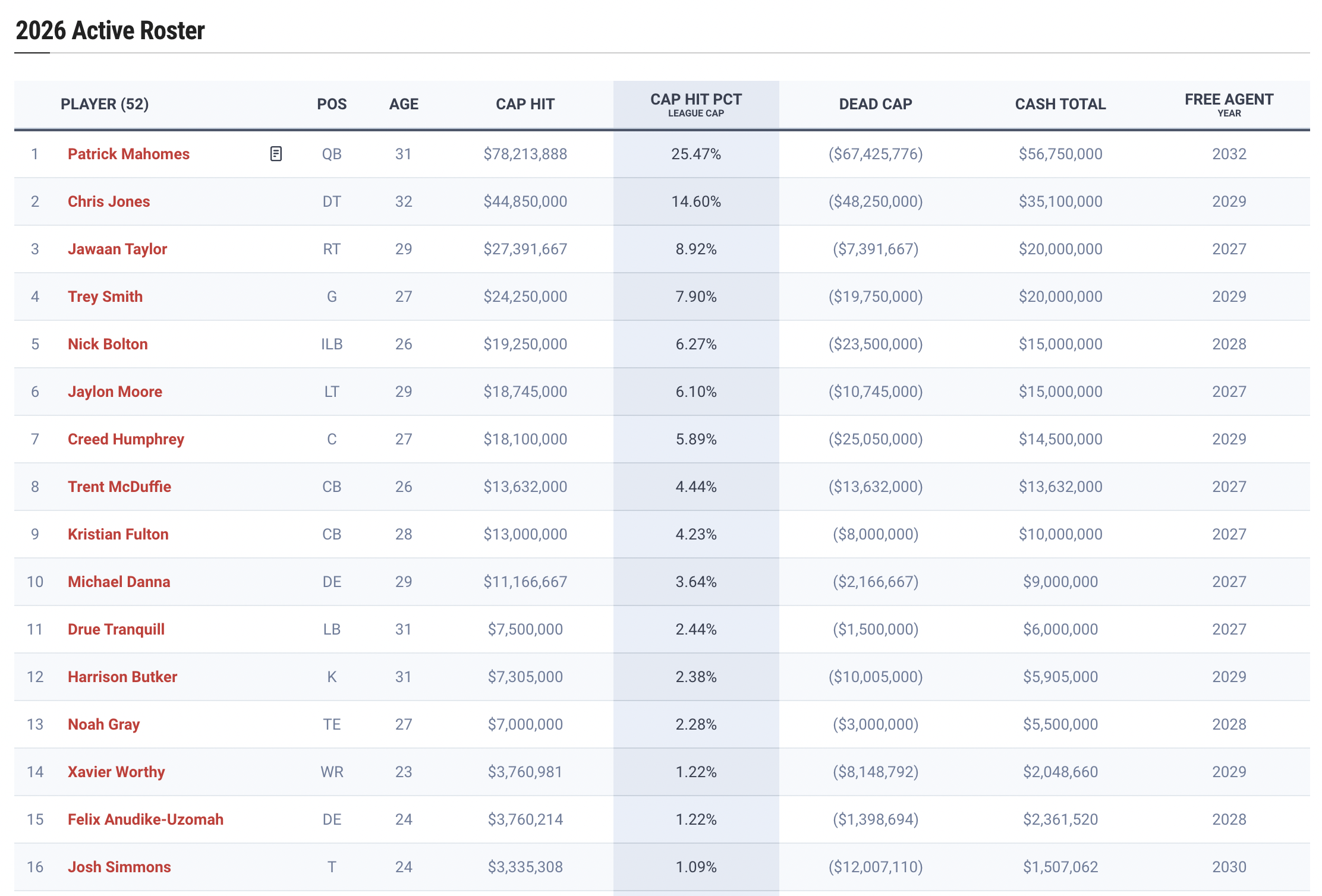The height and width of the screenshot is (896, 1322).
Task: Open Trey Smith player link
Action: click(x=105, y=296)
